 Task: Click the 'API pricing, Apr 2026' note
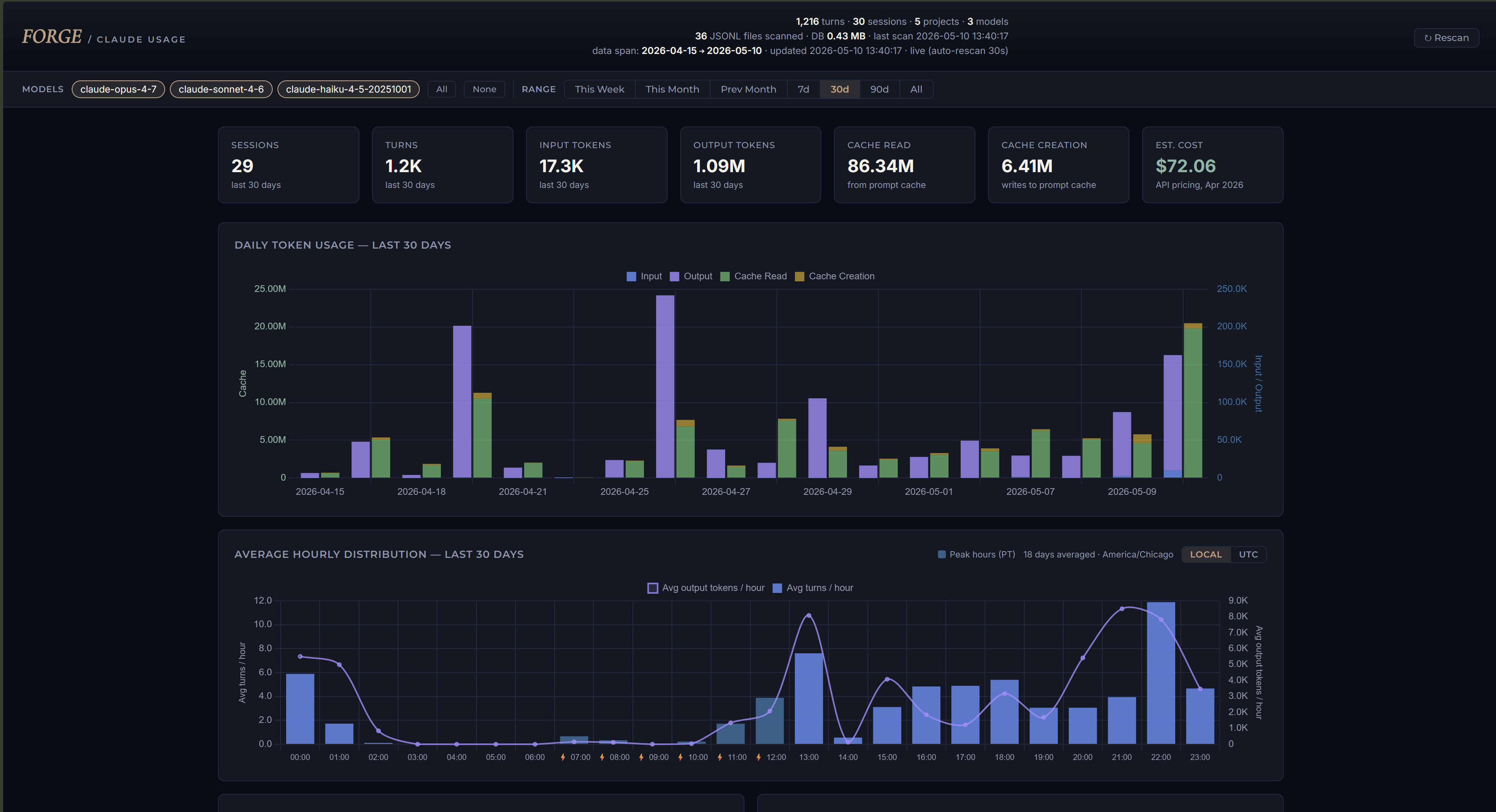[1199, 184]
